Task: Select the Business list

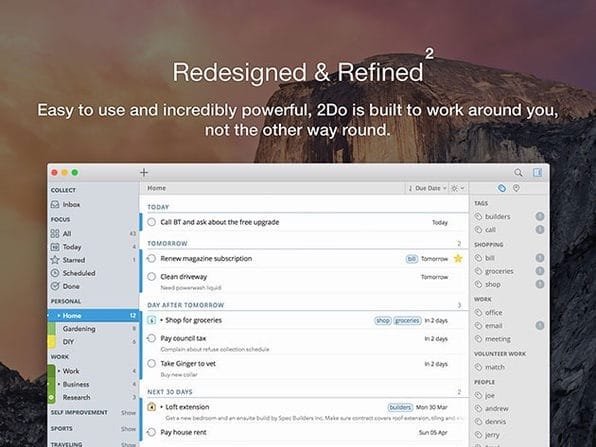Action: pyautogui.click(x=94, y=384)
